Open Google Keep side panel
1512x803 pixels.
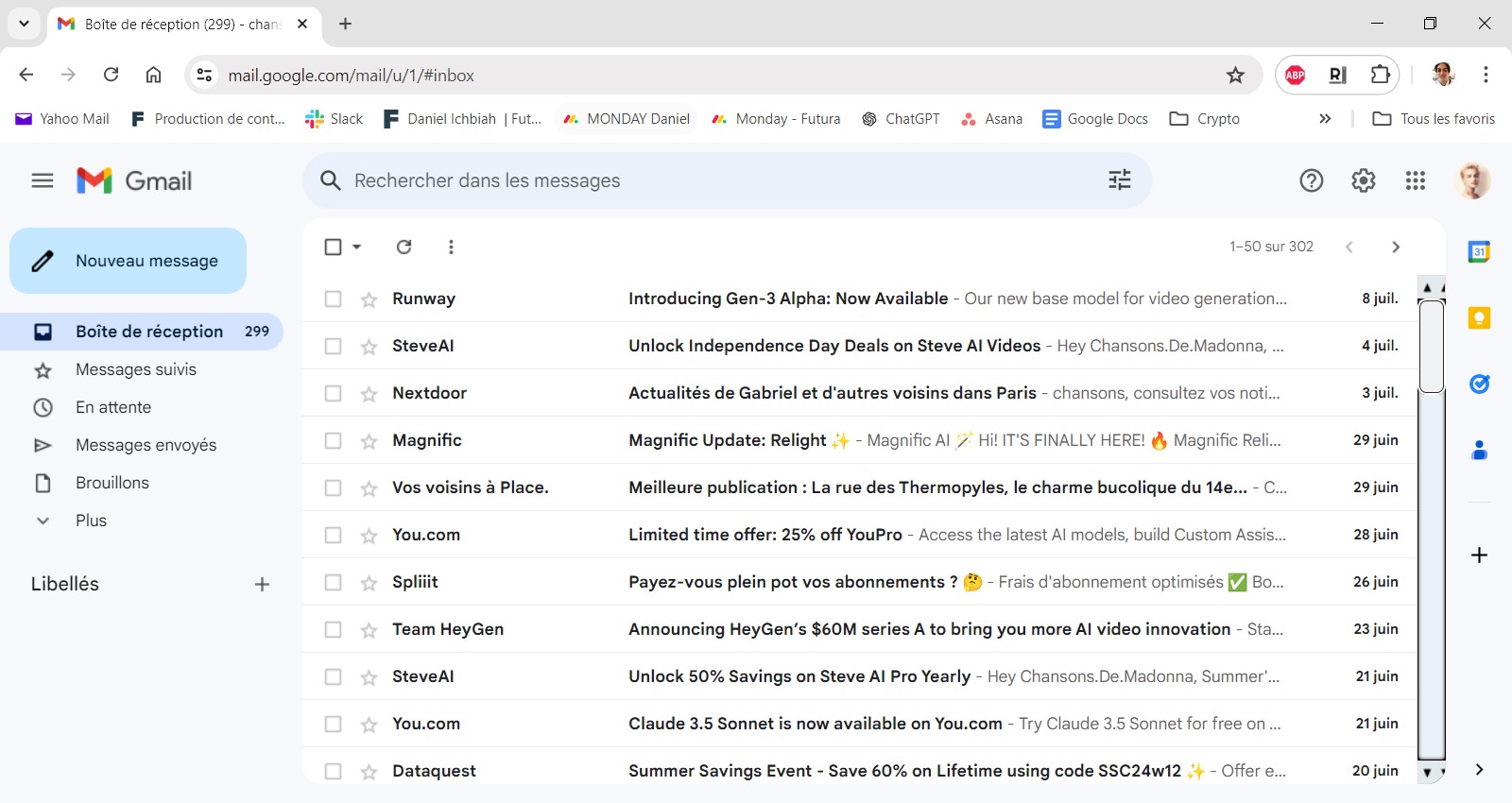[1479, 317]
